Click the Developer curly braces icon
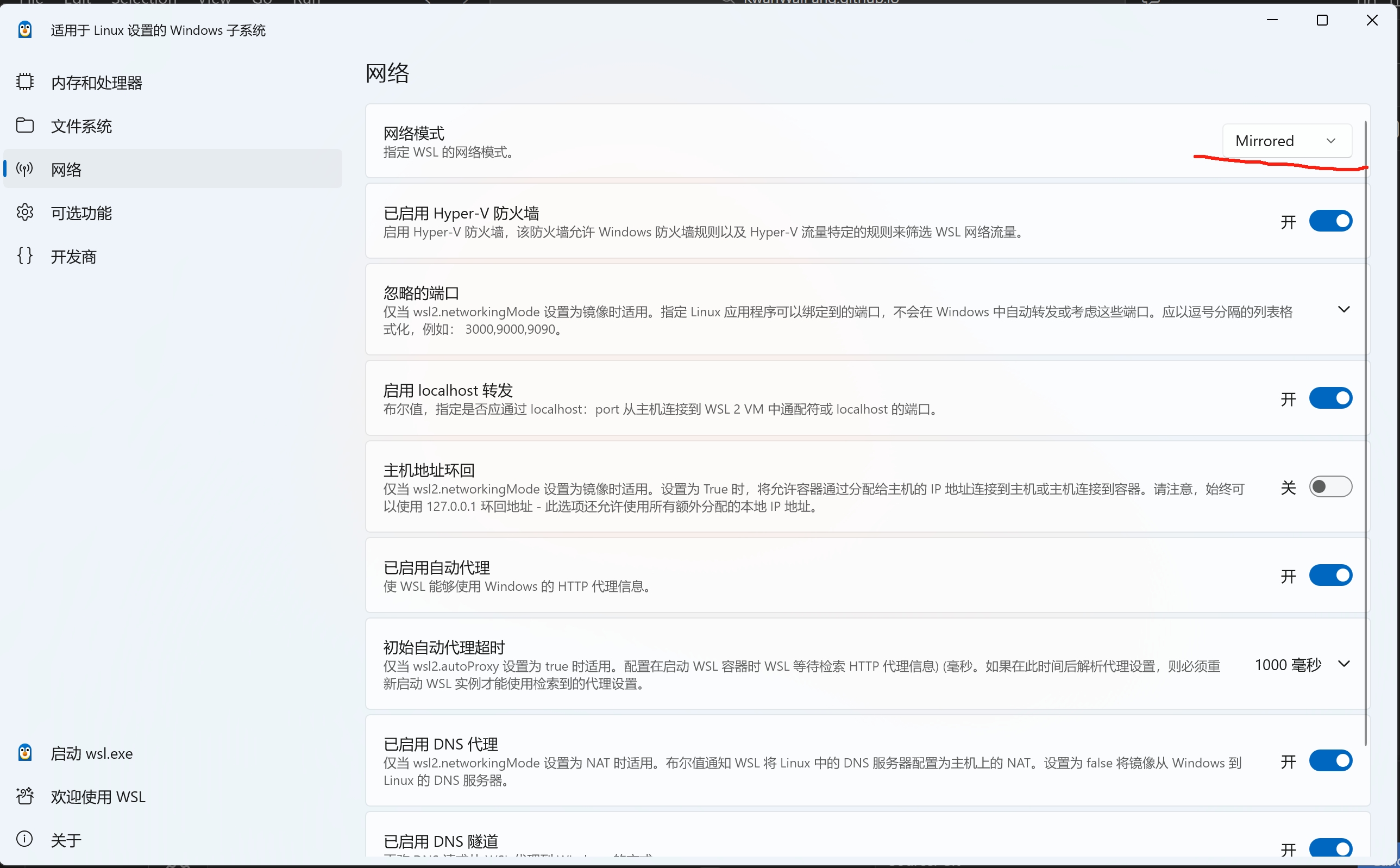1400x868 pixels. coord(24,256)
